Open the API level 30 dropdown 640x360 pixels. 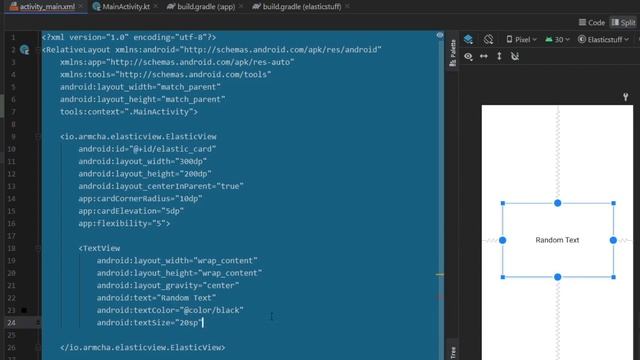click(x=557, y=40)
